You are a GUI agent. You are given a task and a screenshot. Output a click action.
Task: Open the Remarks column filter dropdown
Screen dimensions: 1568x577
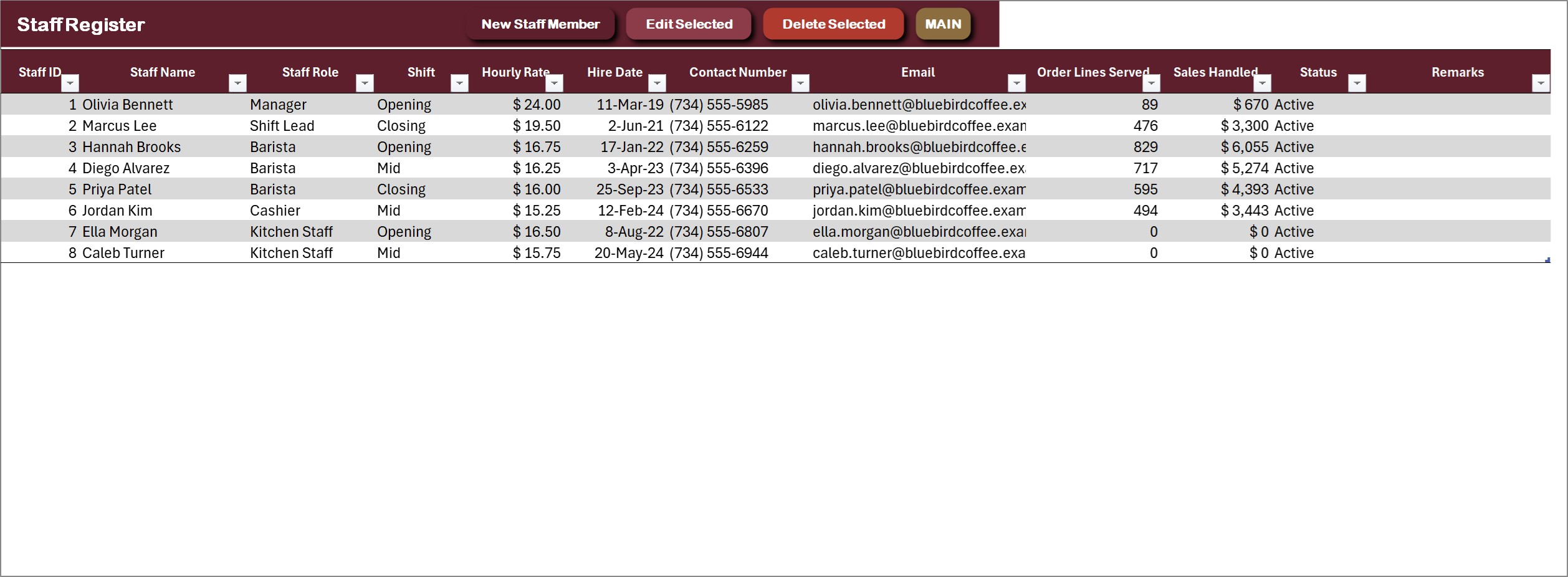[x=1541, y=83]
